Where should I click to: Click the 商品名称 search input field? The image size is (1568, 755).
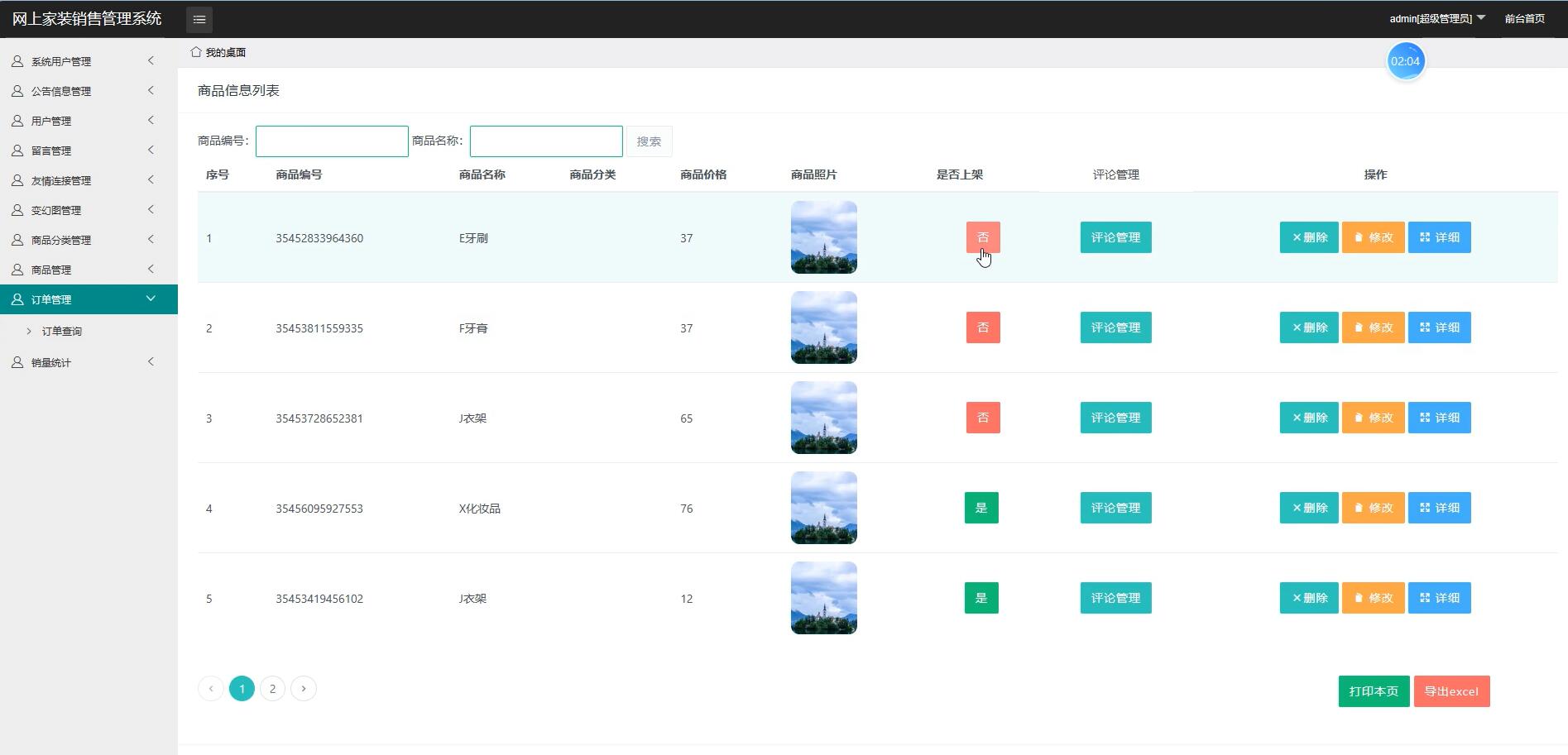pyautogui.click(x=546, y=141)
